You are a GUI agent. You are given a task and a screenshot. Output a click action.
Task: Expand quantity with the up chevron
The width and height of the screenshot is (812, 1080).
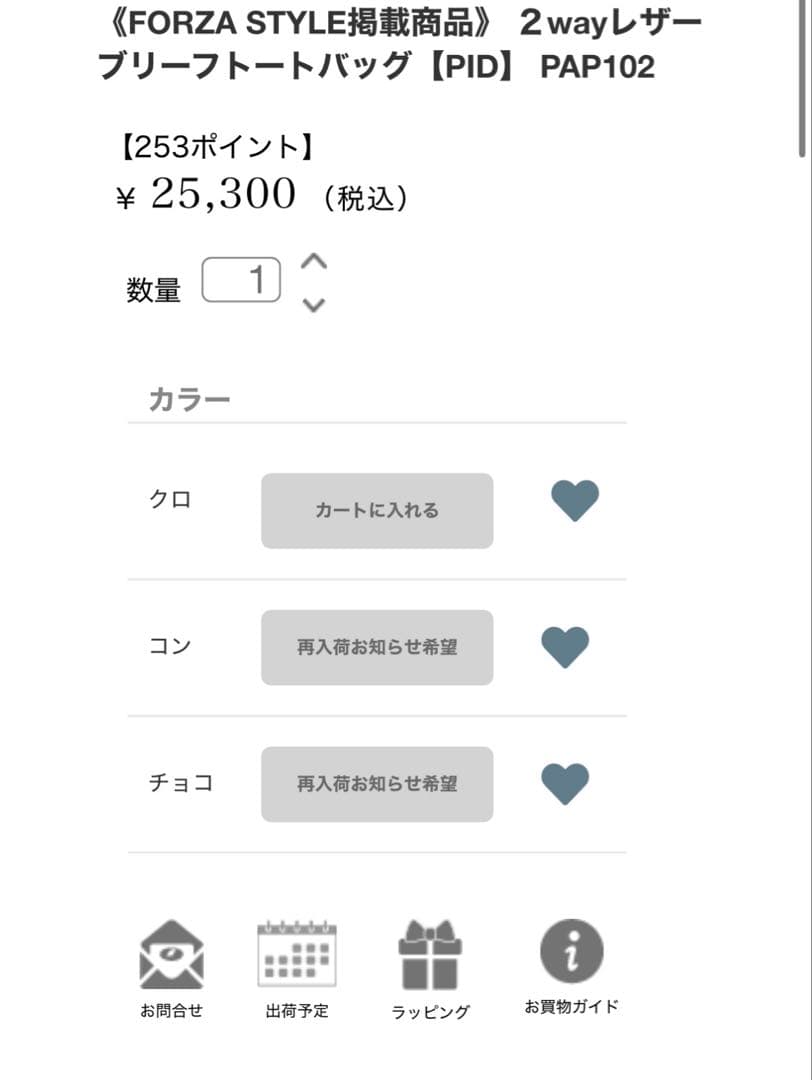pos(313,261)
